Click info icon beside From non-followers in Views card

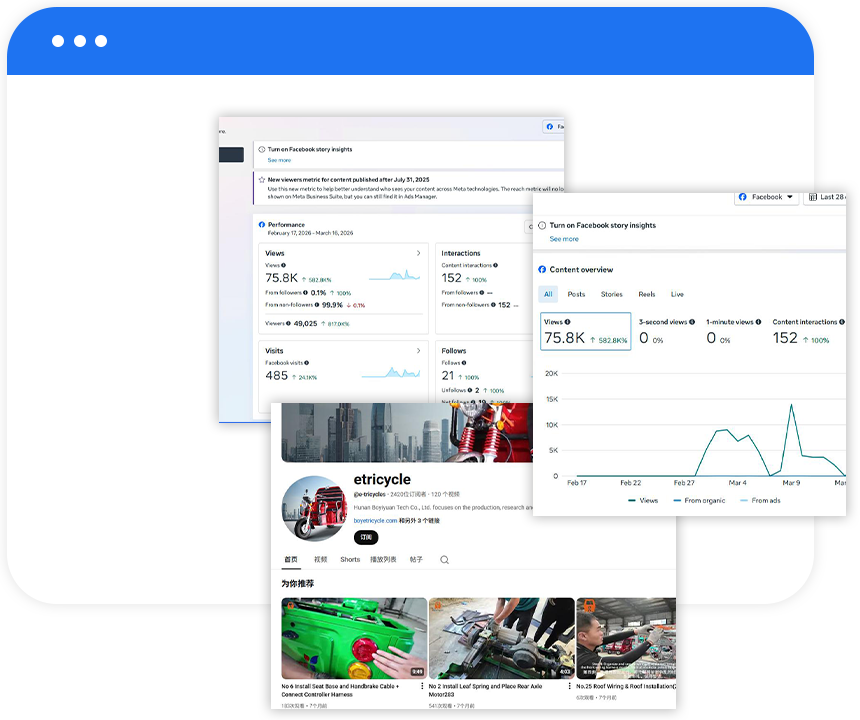coord(317,305)
